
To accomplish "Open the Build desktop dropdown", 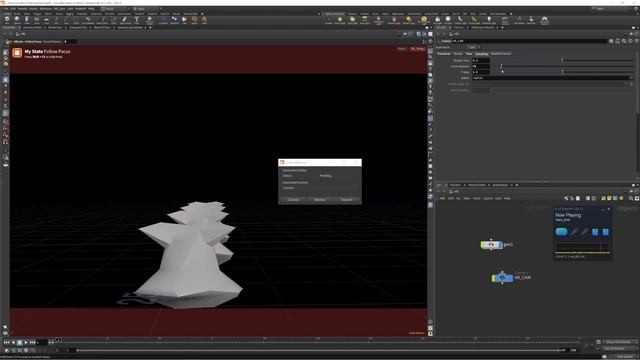I will pyautogui.click(x=115, y=9).
